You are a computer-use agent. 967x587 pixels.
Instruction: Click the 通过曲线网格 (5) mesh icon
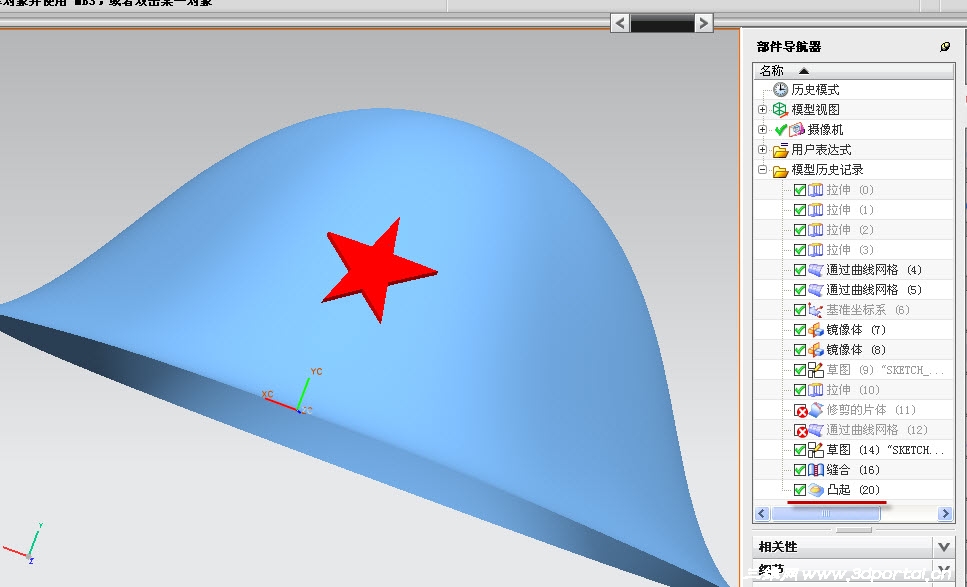coord(816,290)
